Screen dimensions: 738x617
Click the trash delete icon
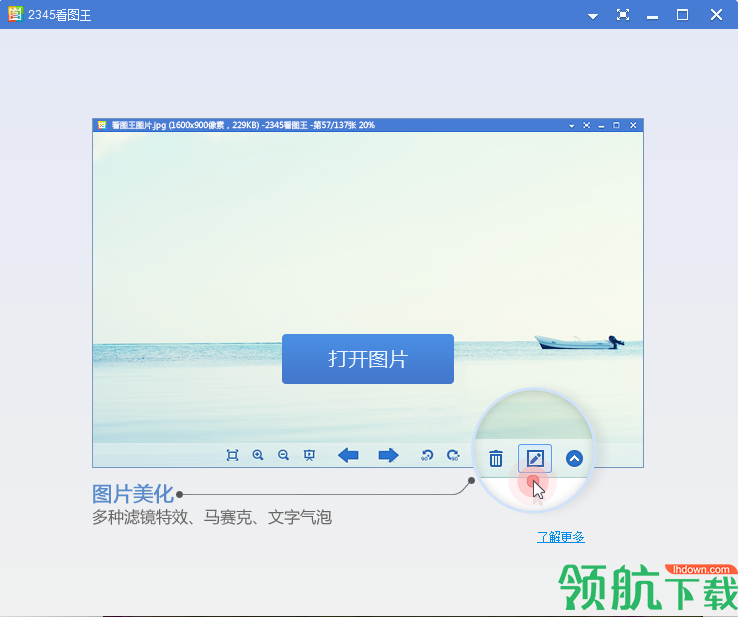tap(496, 458)
